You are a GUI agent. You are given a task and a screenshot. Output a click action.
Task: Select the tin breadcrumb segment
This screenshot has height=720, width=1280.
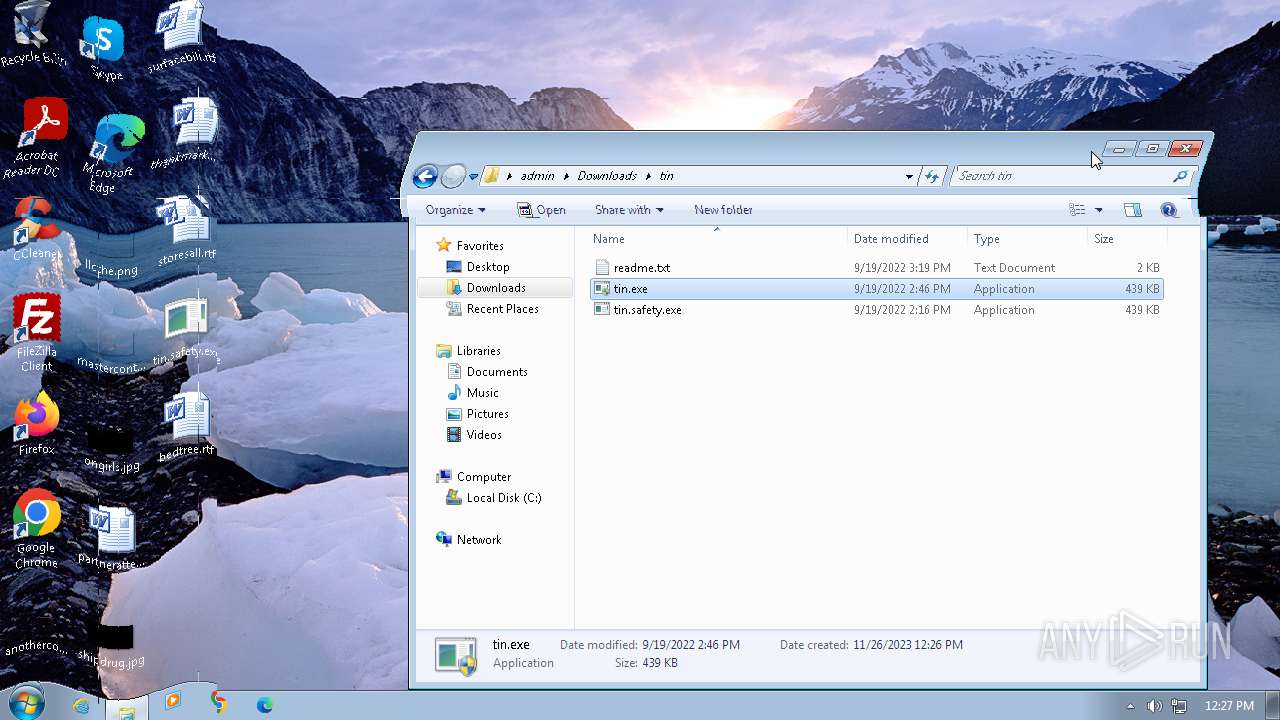666,176
